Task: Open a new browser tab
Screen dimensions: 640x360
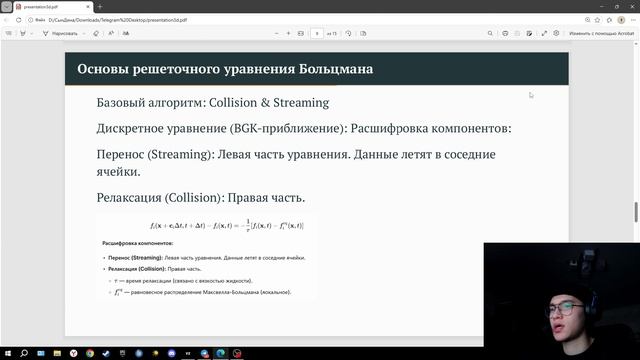Action: click(100, 7)
